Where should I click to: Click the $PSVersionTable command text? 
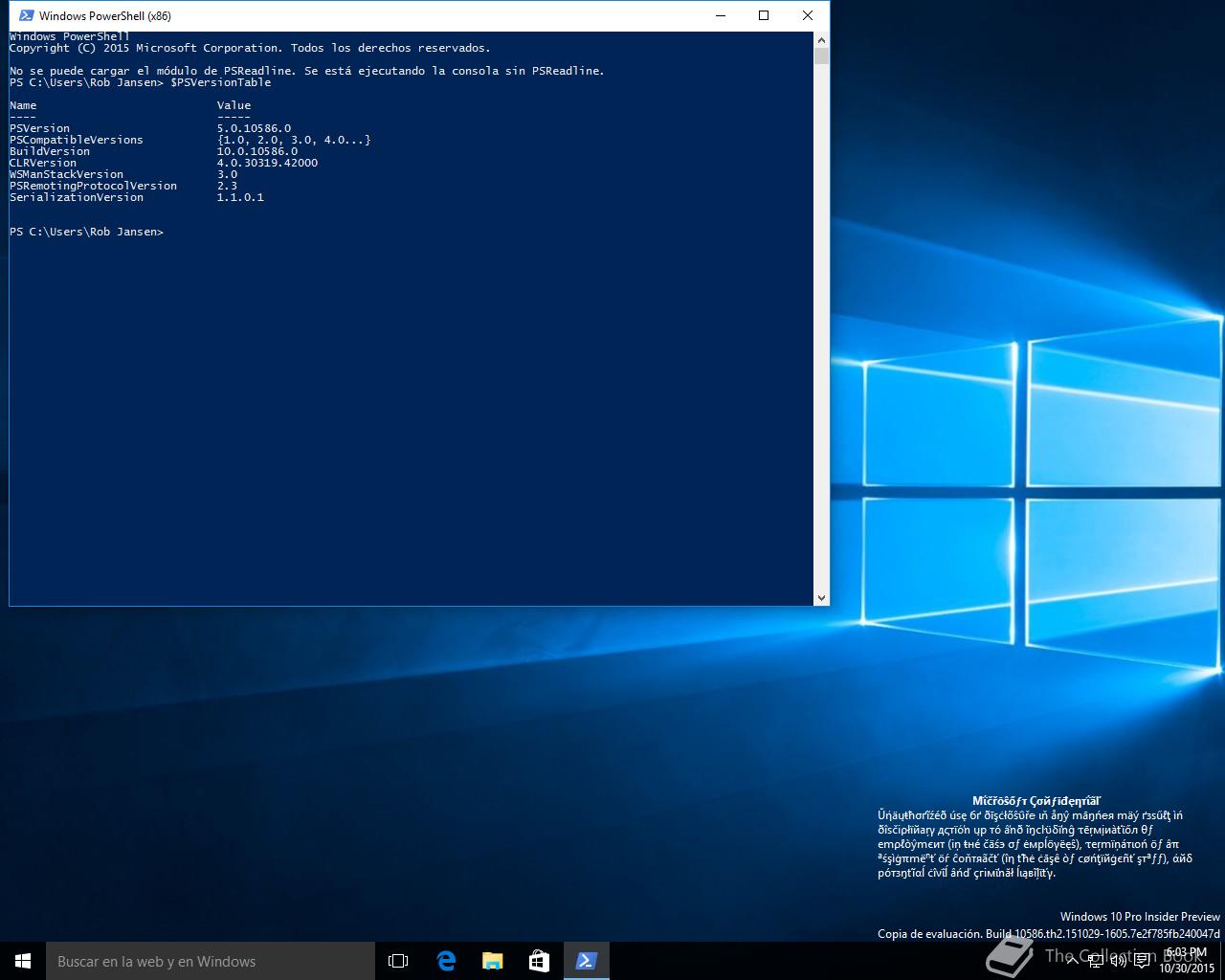click(x=220, y=82)
